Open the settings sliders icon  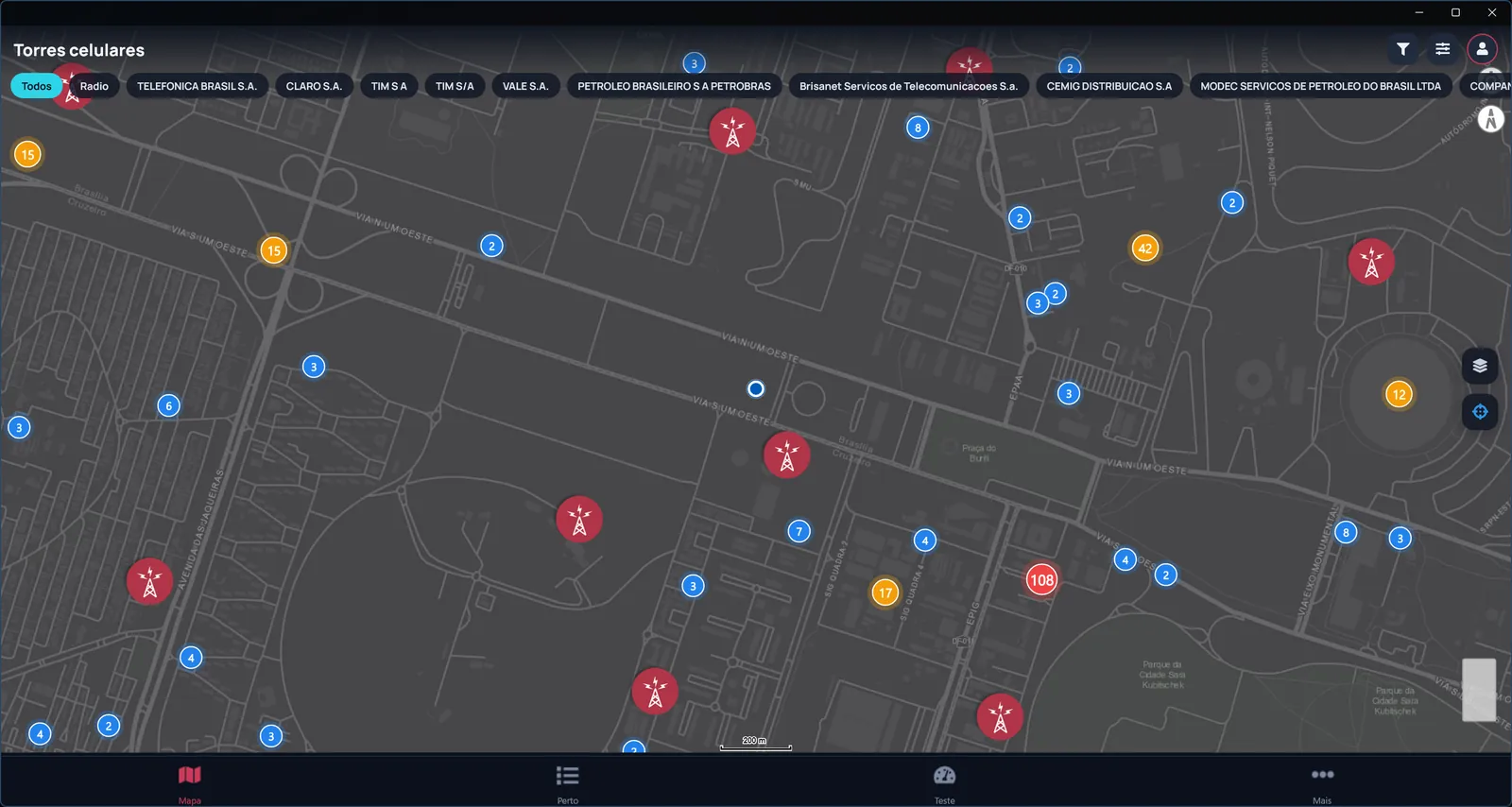[1442, 49]
